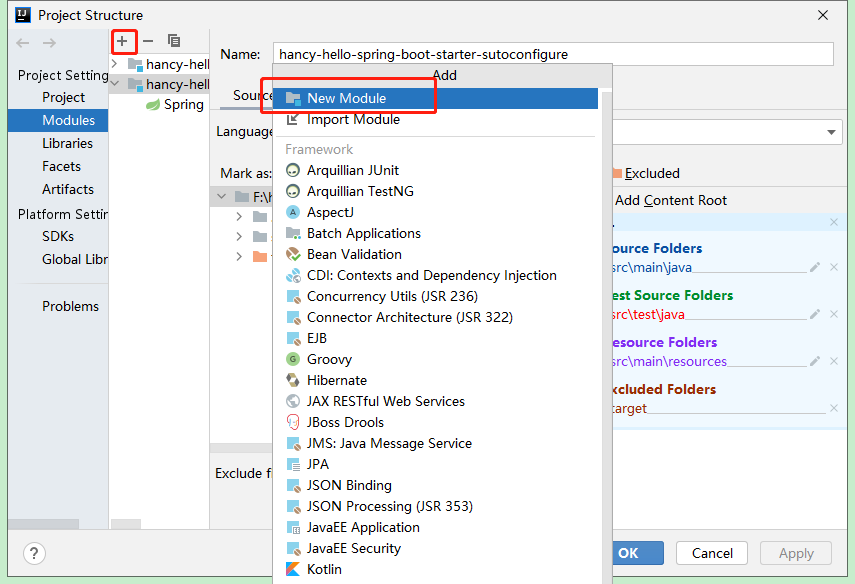Click the plus icon to add module

122,41
